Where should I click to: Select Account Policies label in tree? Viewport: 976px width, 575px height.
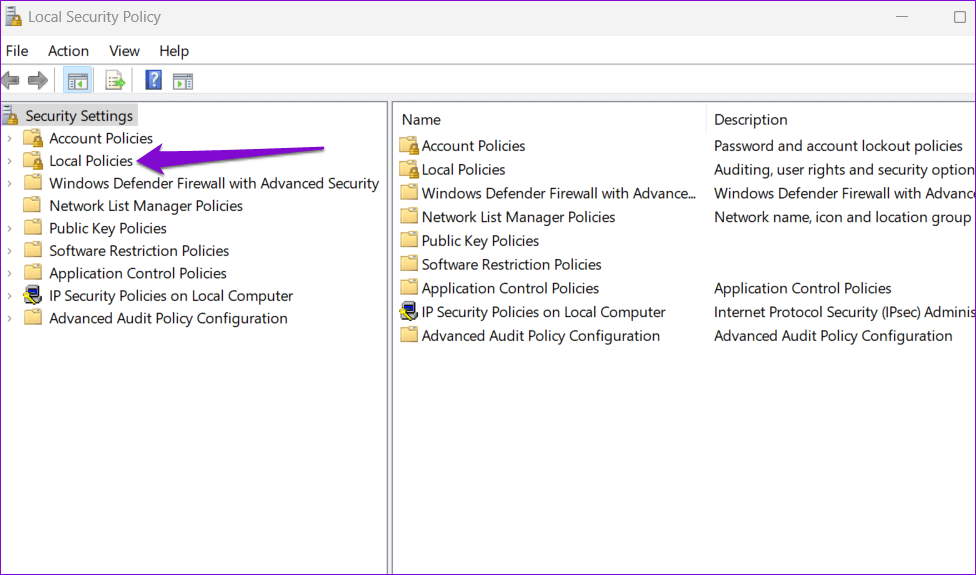(101, 138)
